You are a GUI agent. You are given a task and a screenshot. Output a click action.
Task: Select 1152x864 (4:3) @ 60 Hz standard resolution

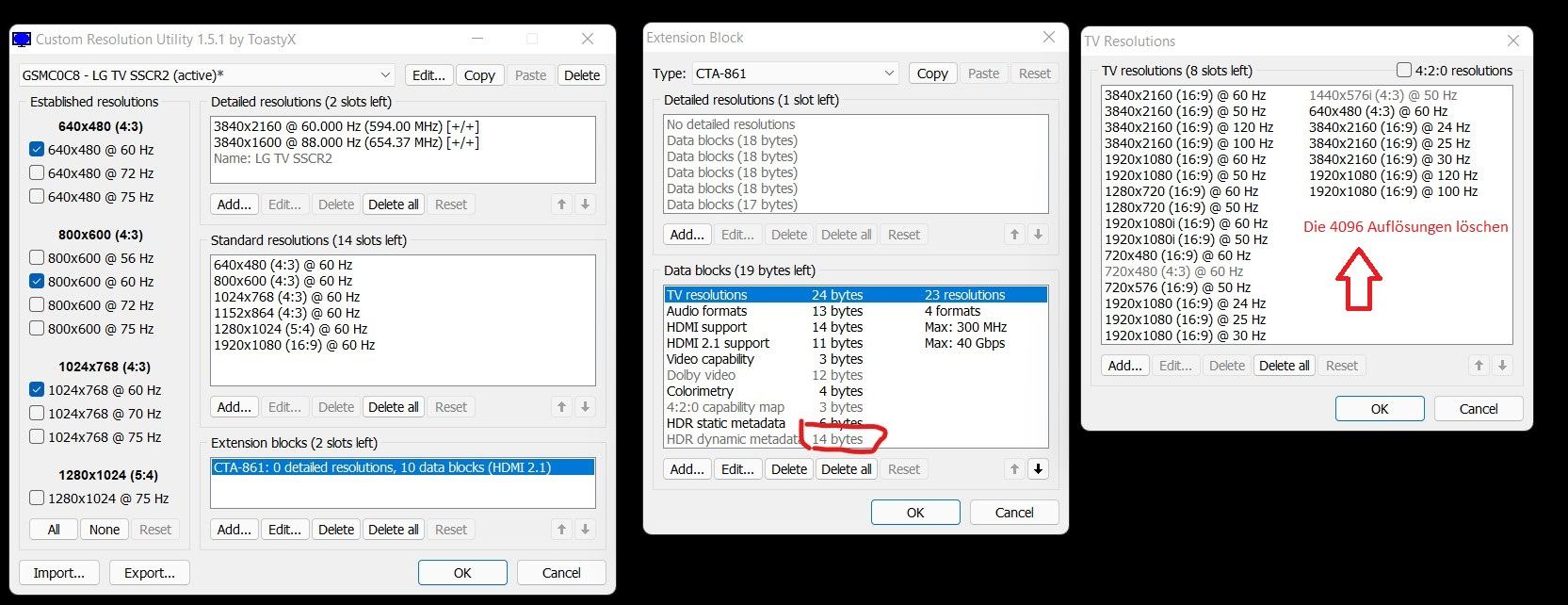coord(403,313)
